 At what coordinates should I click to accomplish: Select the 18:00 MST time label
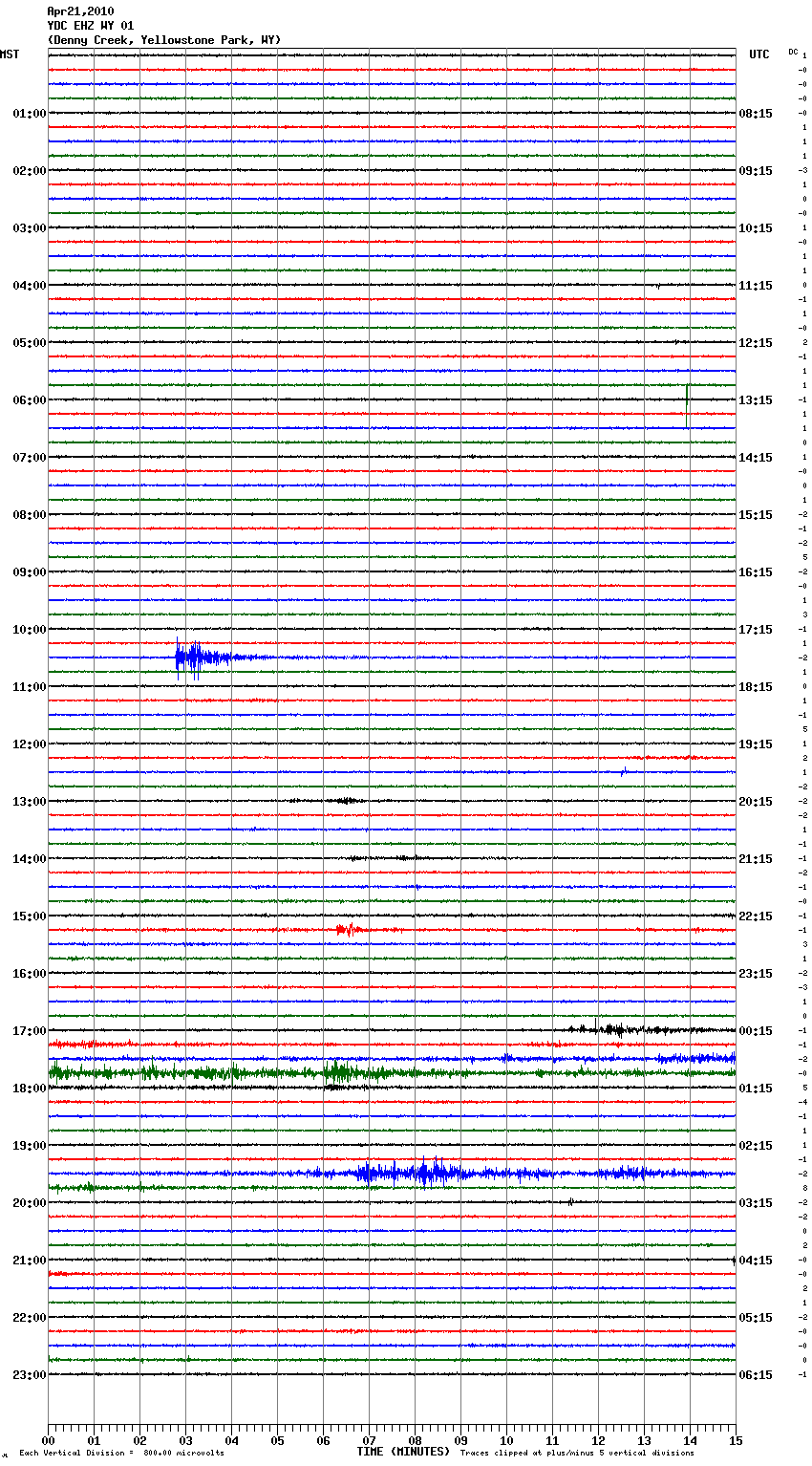29,1089
